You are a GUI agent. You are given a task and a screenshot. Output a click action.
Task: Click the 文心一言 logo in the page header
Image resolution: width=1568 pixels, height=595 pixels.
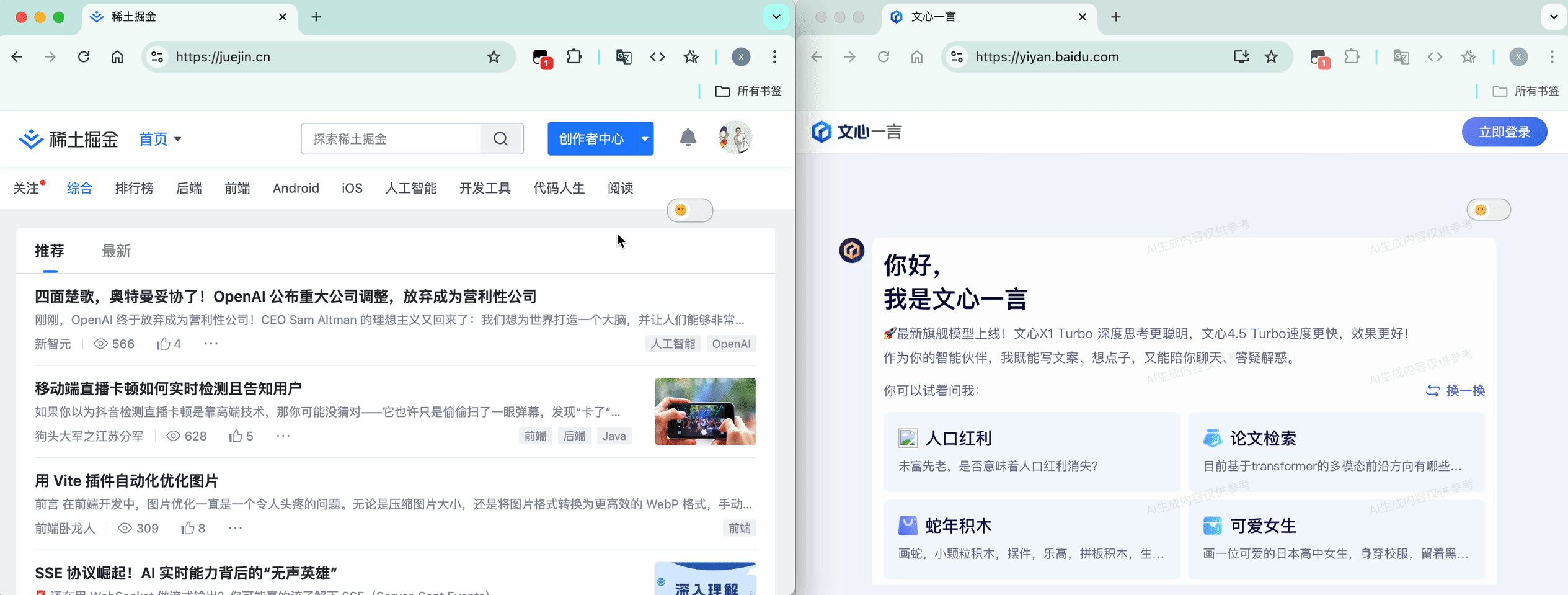point(857,132)
